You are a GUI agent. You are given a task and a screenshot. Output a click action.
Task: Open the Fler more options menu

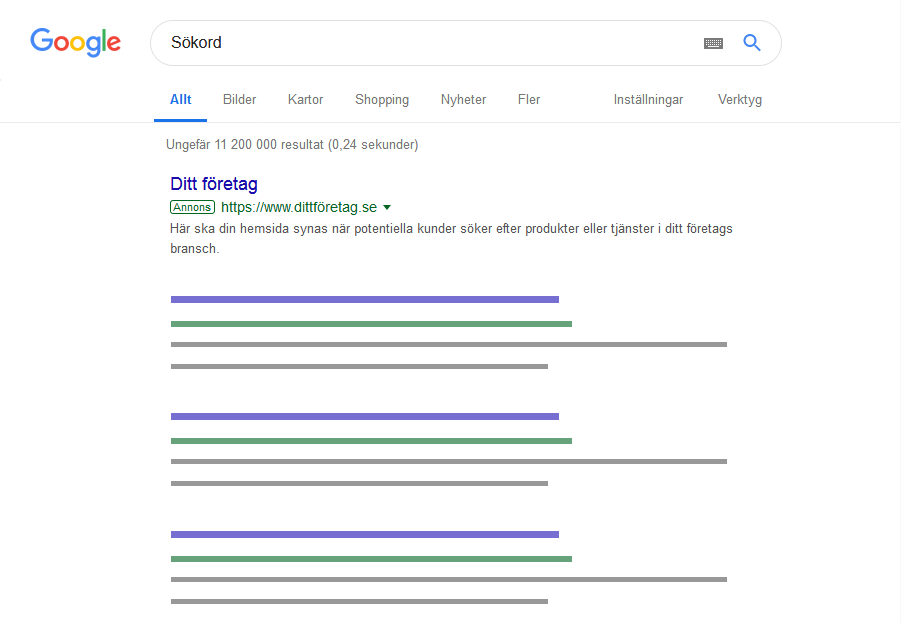pos(529,99)
